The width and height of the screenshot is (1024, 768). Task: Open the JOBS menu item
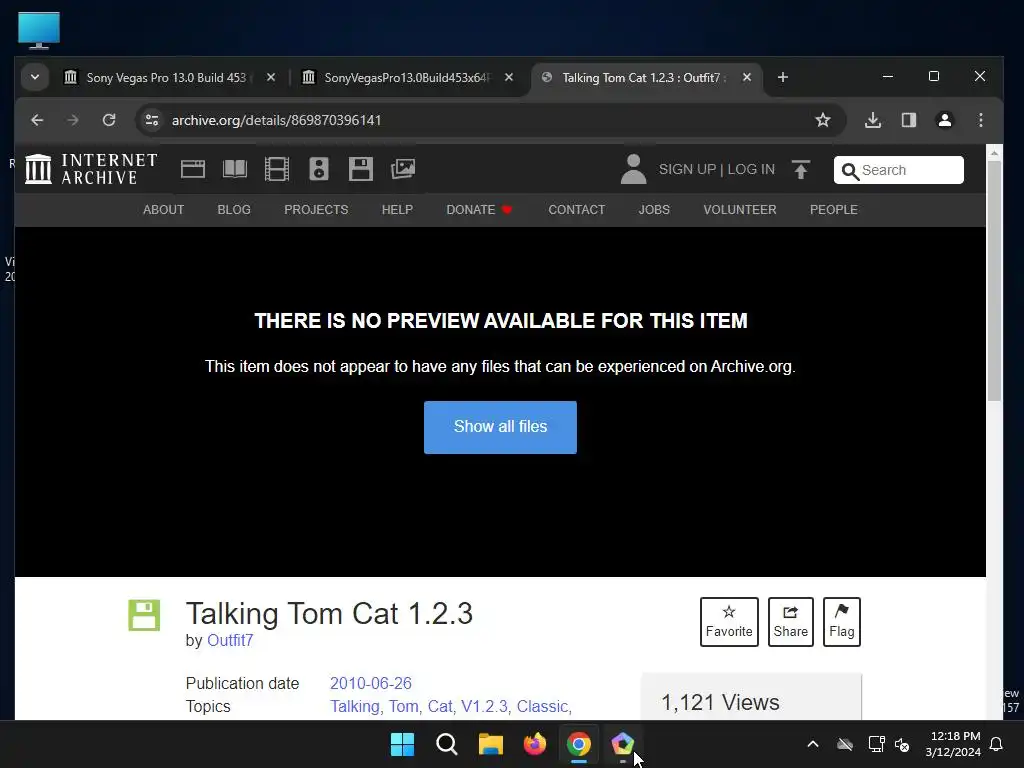click(654, 210)
